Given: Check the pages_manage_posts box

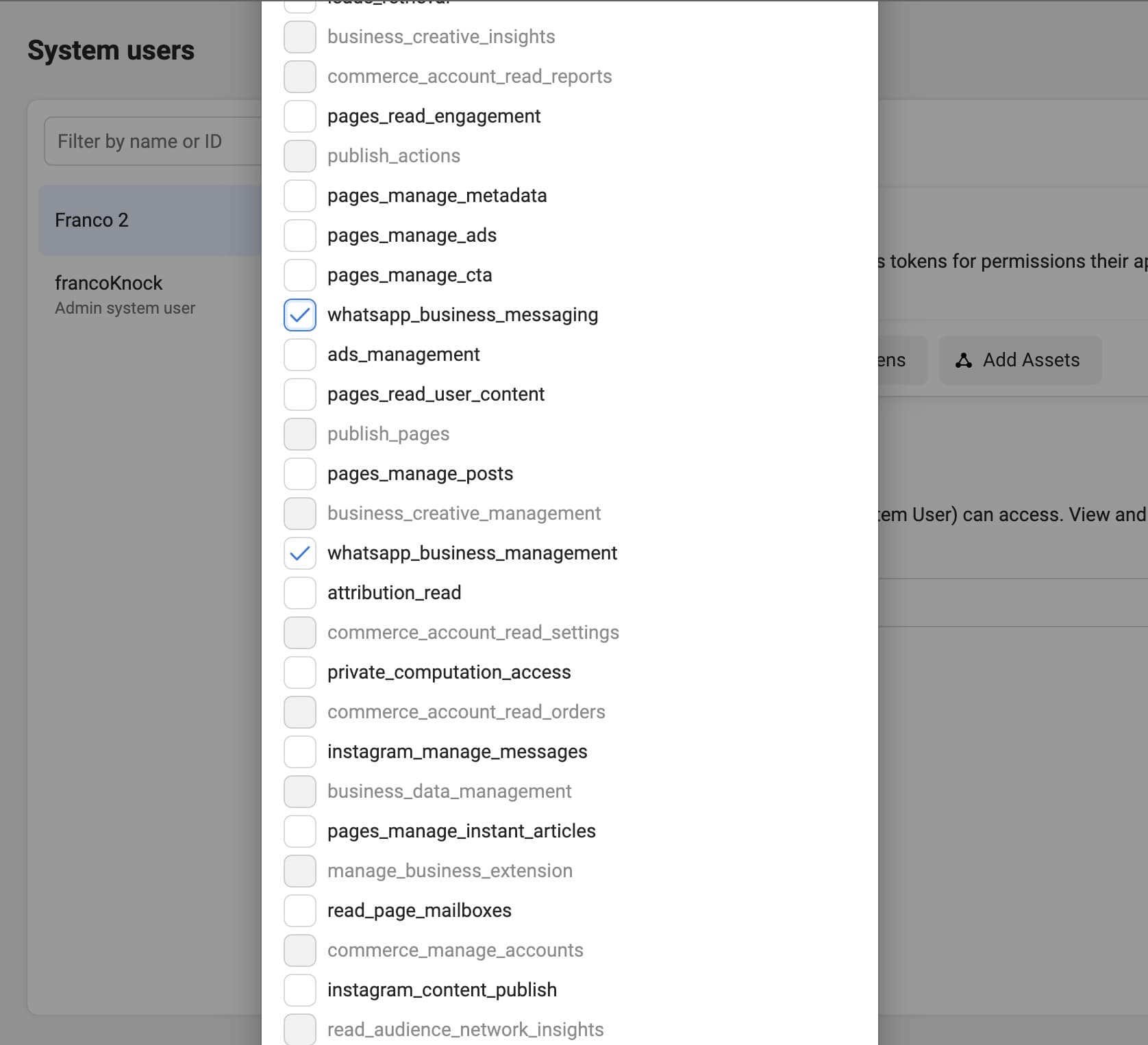Looking at the screenshot, I should [300, 474].
